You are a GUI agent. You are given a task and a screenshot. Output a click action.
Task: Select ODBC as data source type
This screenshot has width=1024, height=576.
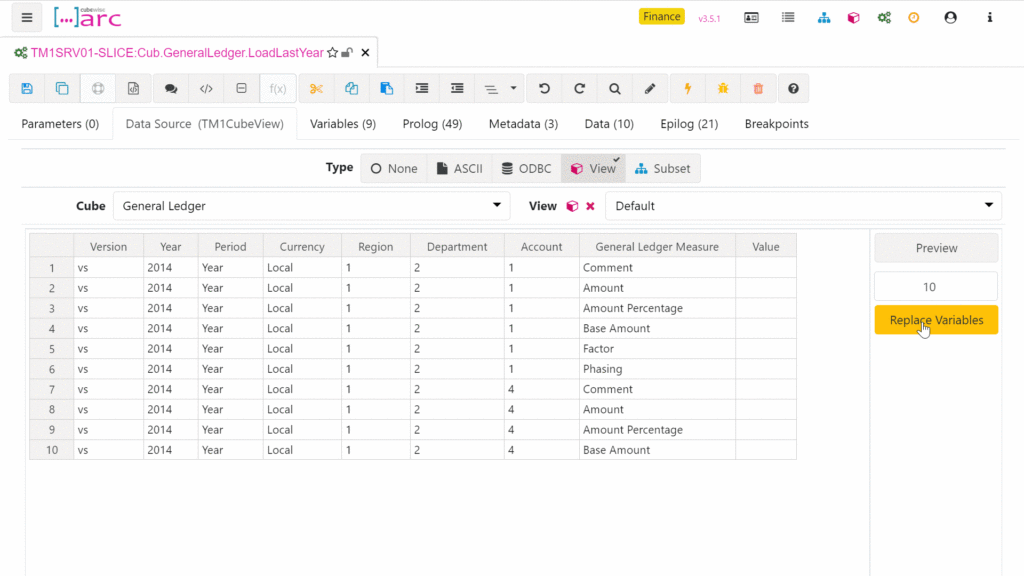coord(525,168)
